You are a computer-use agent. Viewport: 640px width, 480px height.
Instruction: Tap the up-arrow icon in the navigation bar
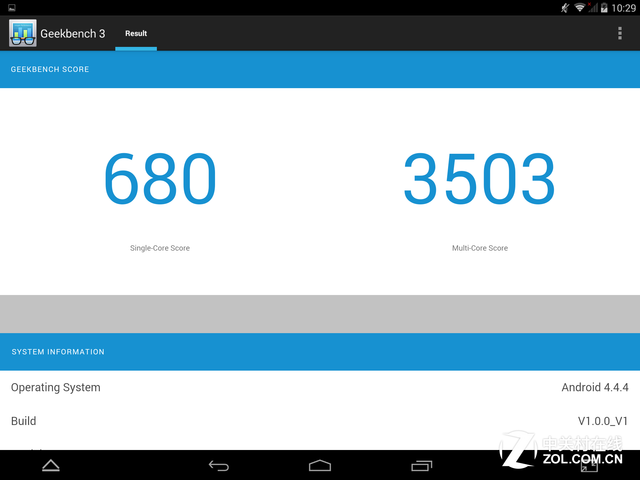pos(51,465)
